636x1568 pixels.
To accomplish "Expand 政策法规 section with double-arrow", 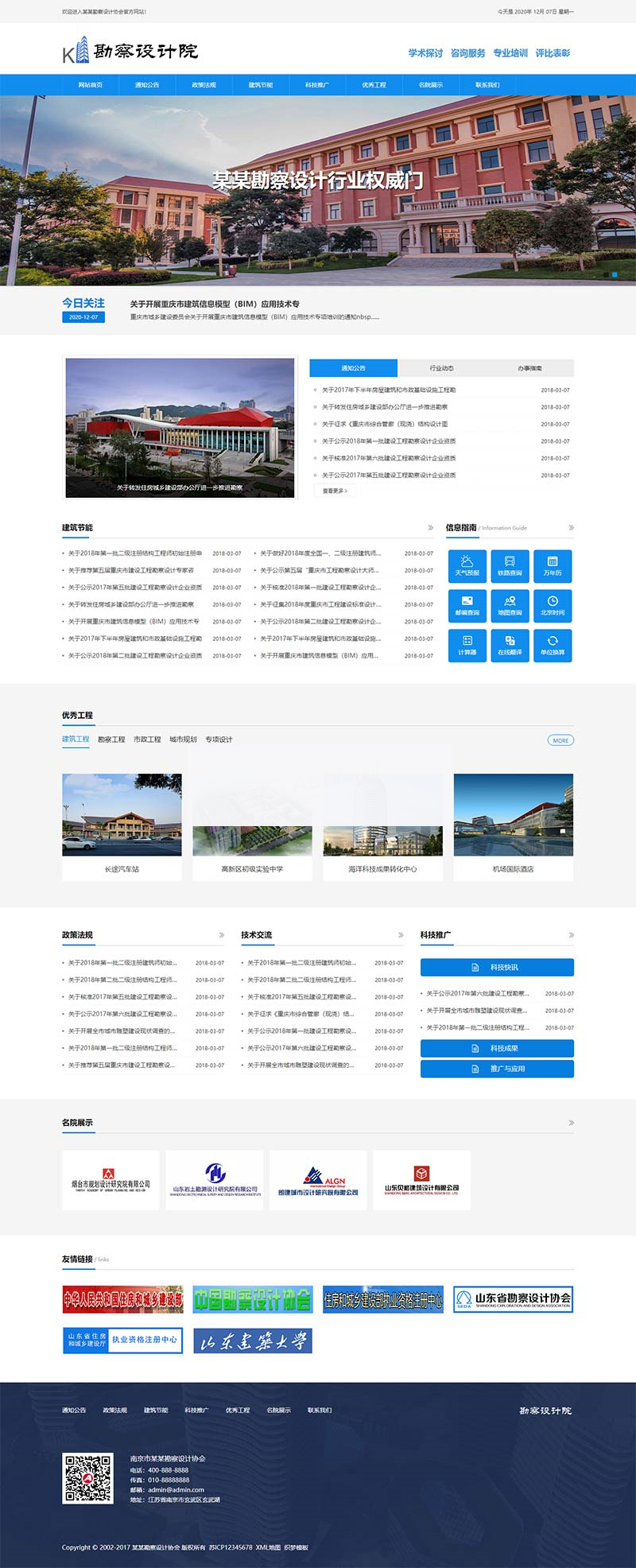I will [x=222, y=935].
